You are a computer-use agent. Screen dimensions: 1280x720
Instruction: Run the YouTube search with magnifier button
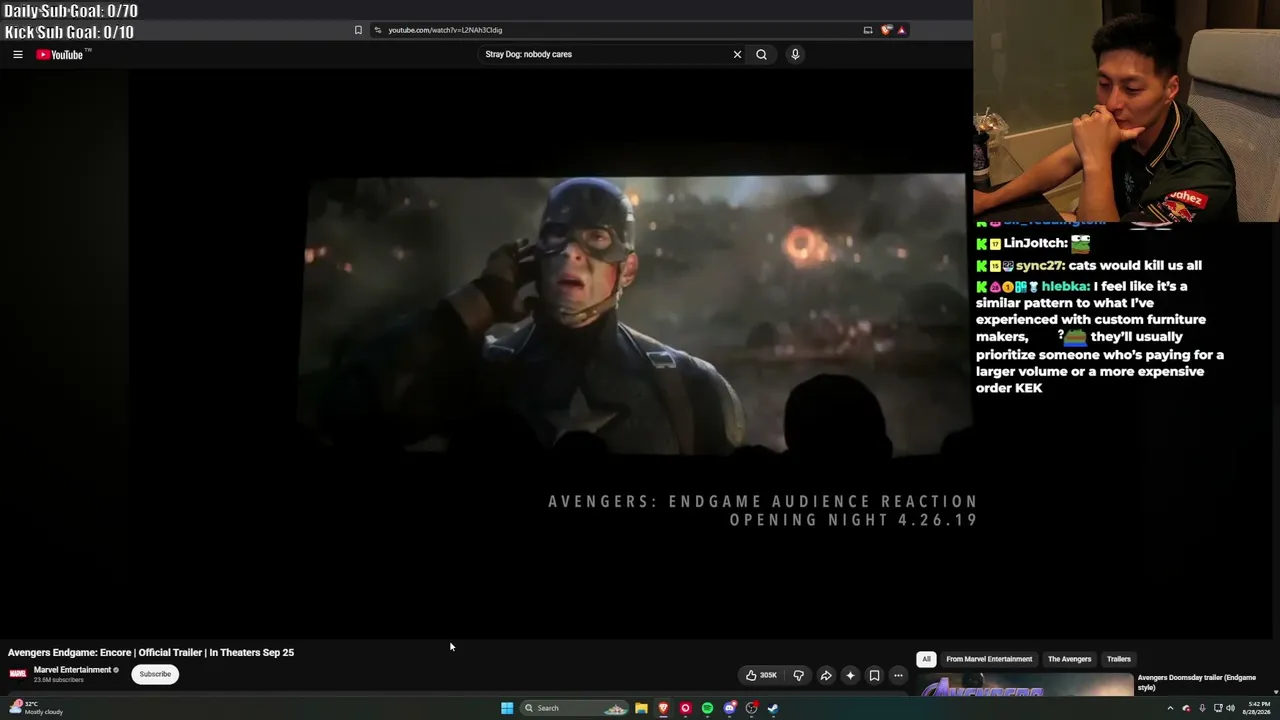point(761,54)
